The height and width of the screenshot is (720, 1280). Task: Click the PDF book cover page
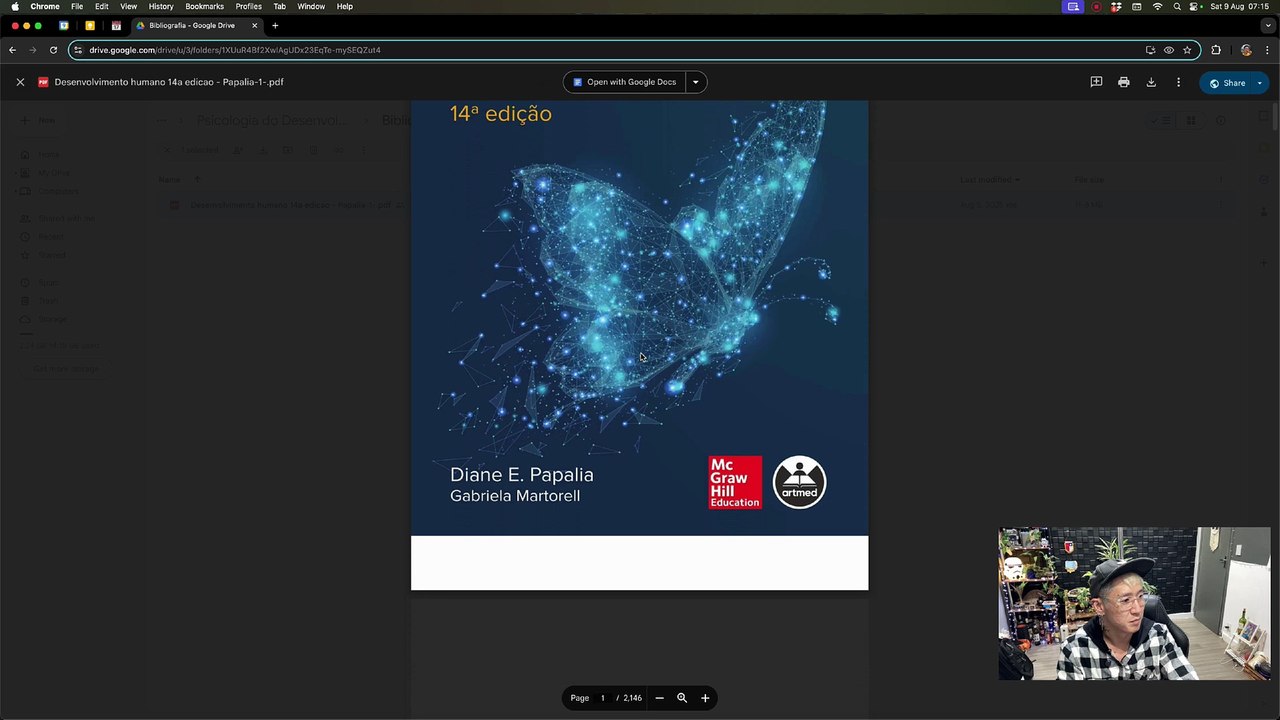point(640,345)
